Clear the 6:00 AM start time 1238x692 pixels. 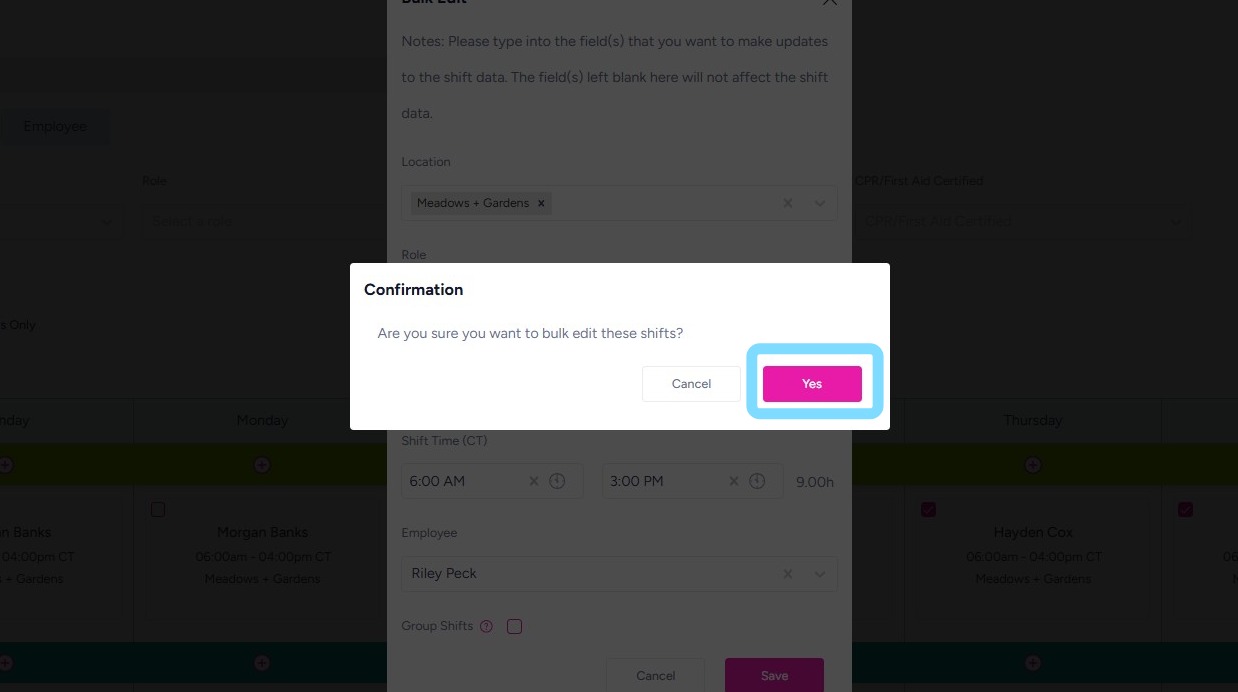click(533, 481)
